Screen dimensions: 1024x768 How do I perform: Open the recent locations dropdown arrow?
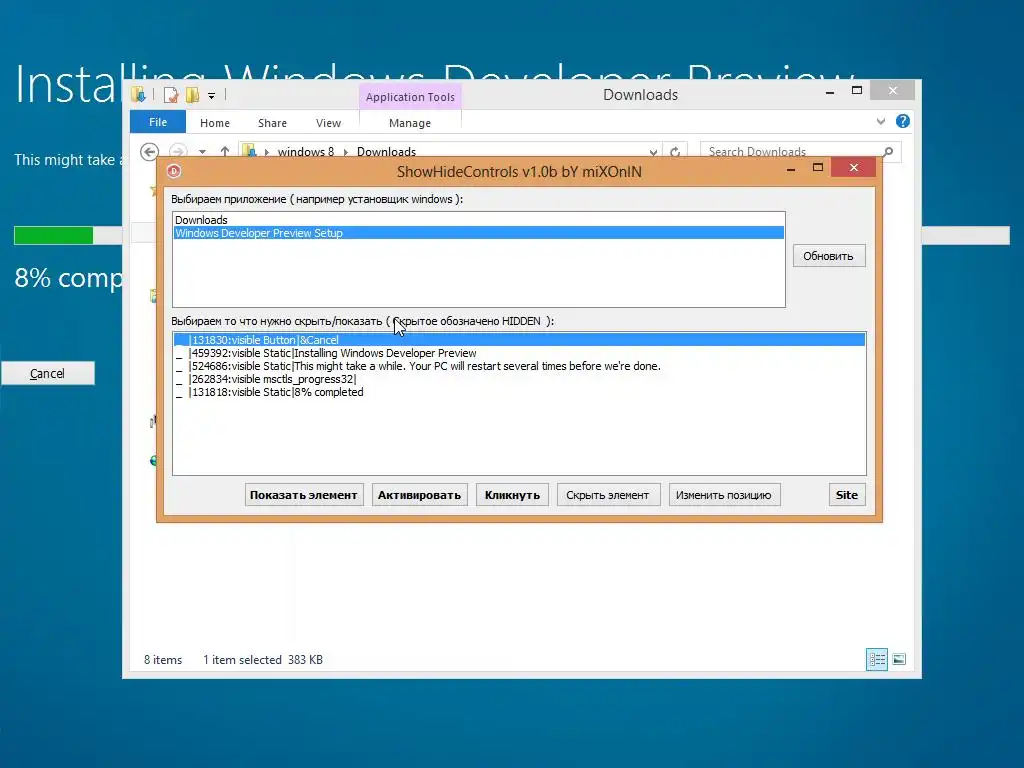point(202,152)
